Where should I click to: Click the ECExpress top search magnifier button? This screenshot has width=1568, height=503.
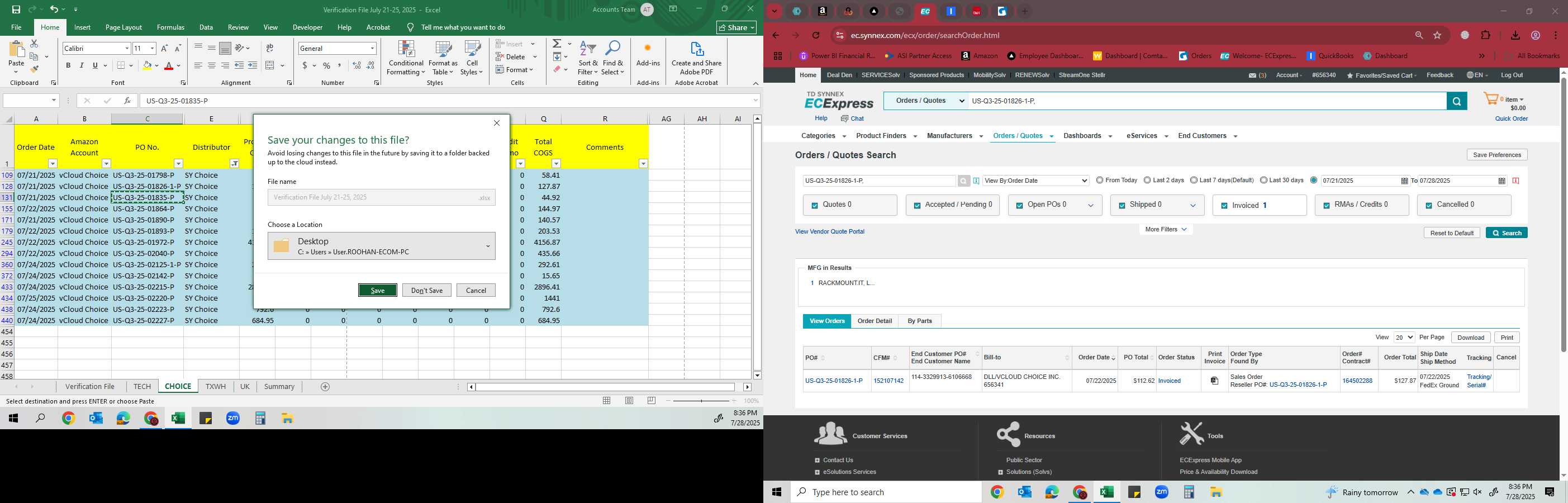point(1457,101)
